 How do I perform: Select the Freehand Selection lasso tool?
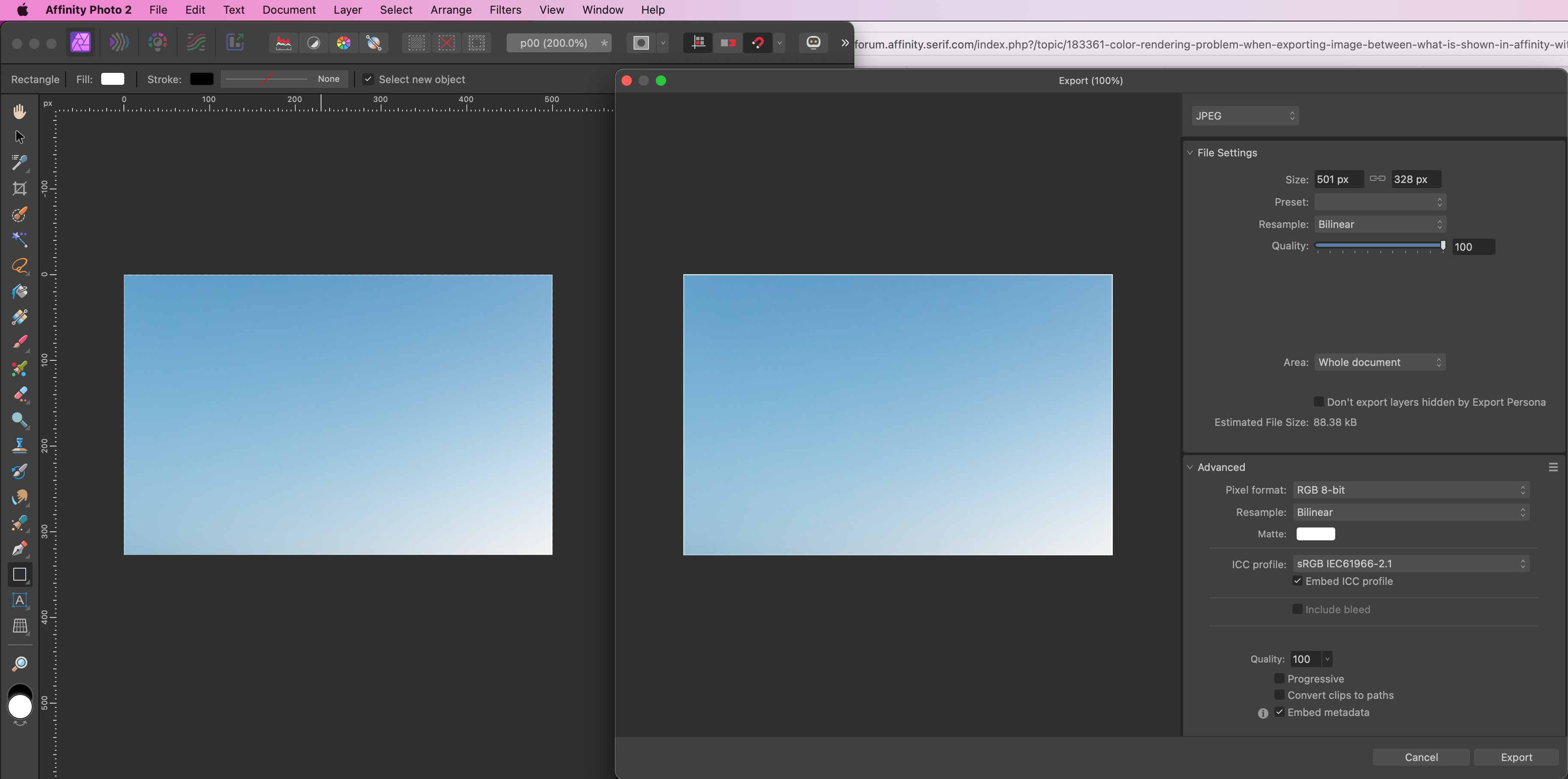pyautogui.click(x=19, y=266)
